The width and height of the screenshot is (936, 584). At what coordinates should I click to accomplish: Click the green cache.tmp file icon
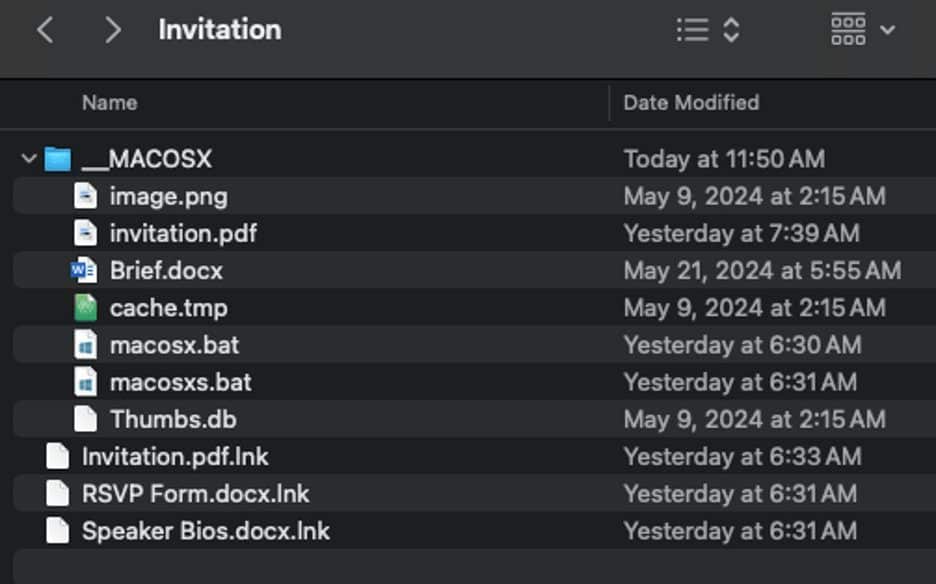[x=85, y=308]
